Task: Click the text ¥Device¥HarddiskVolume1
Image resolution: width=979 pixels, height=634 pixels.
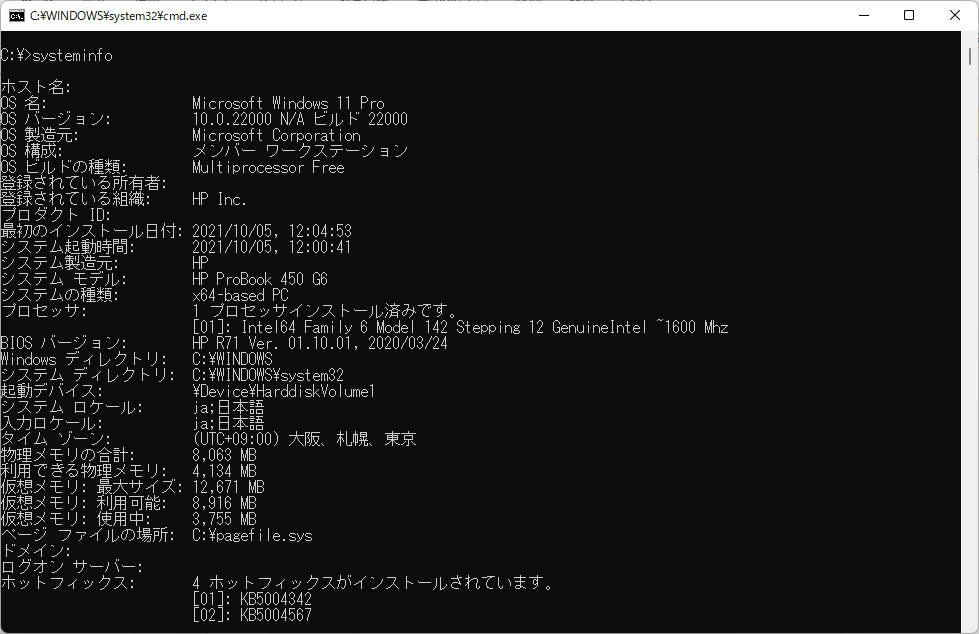Action: pyautogui.click(x=283, y=392)
